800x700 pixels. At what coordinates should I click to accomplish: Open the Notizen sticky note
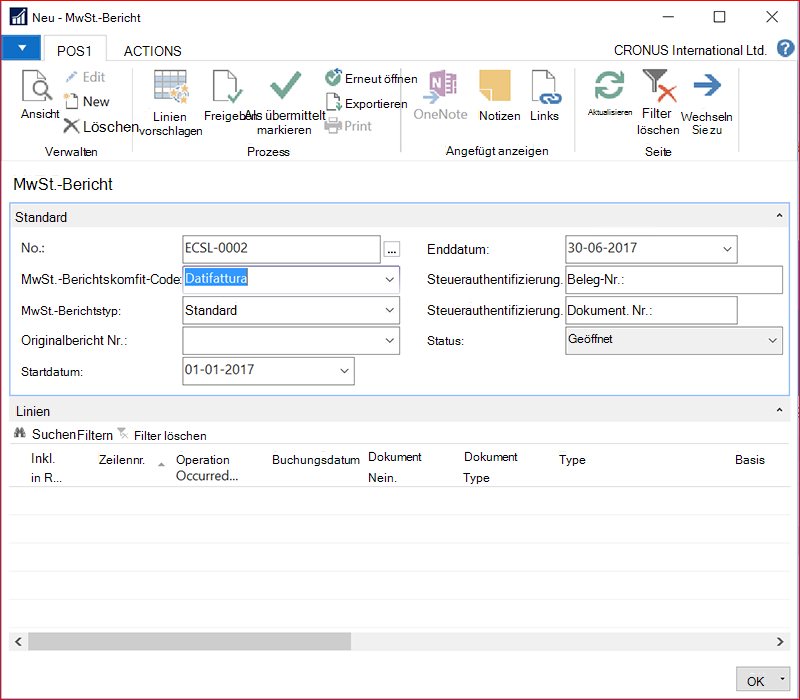(495, 85)
